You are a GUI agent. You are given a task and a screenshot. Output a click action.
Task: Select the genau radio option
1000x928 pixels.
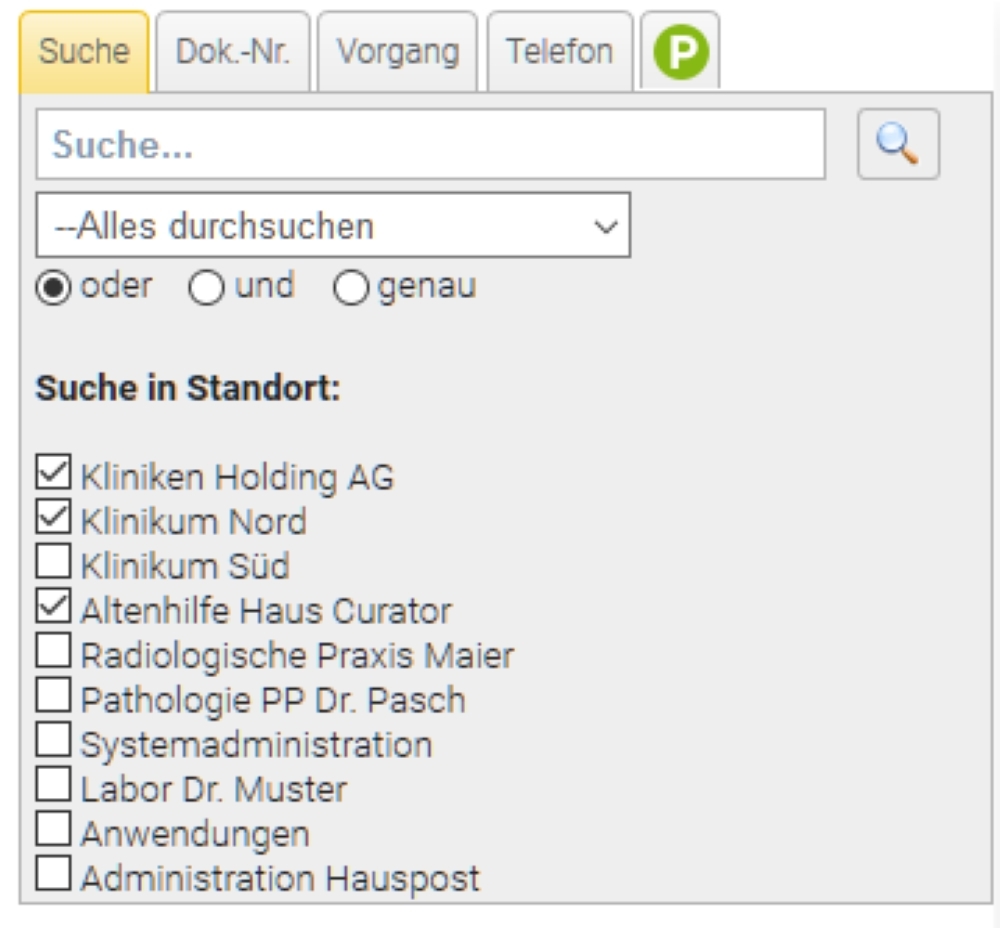pos(351,288)
